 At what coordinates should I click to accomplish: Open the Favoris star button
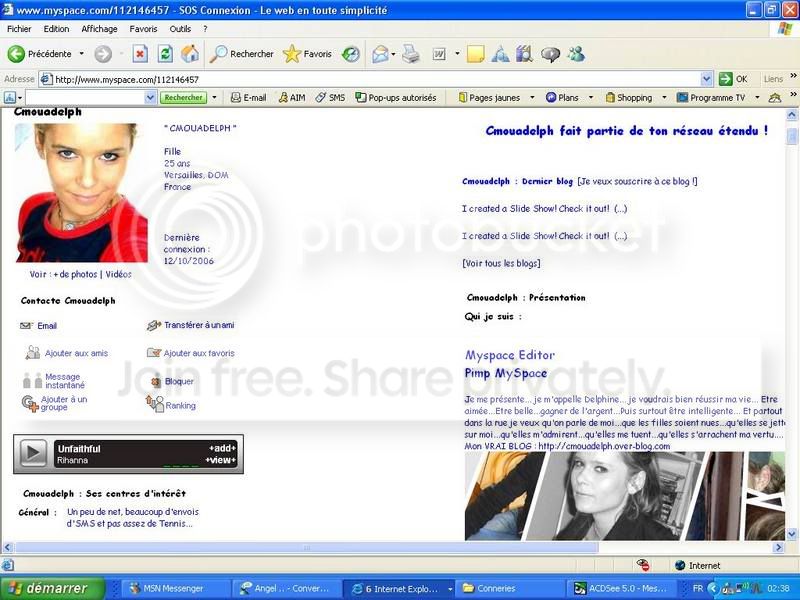tap(308, 54)
